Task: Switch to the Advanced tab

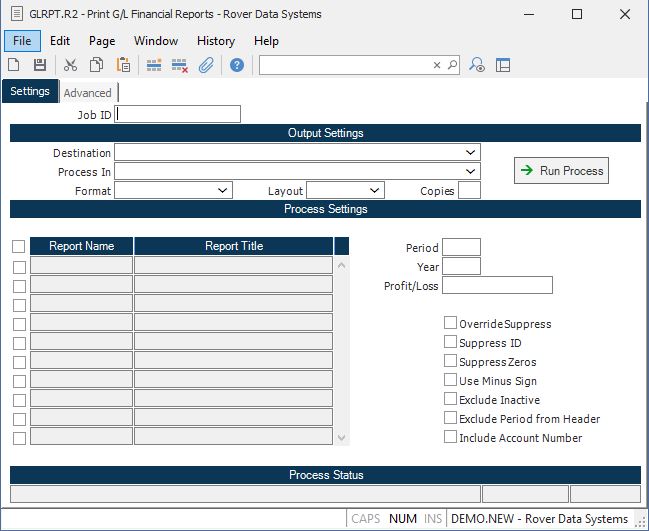Action: [x=87, y=93]
